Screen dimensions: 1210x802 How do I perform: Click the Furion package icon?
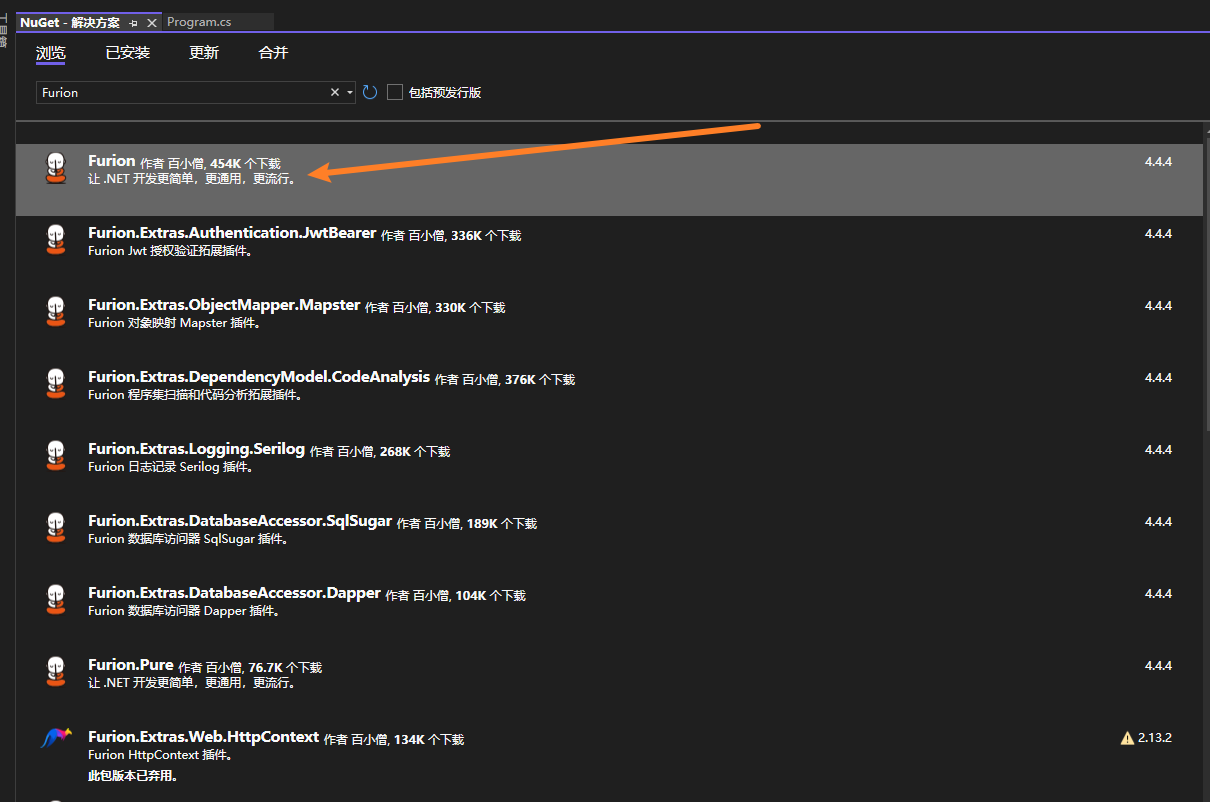56,168
